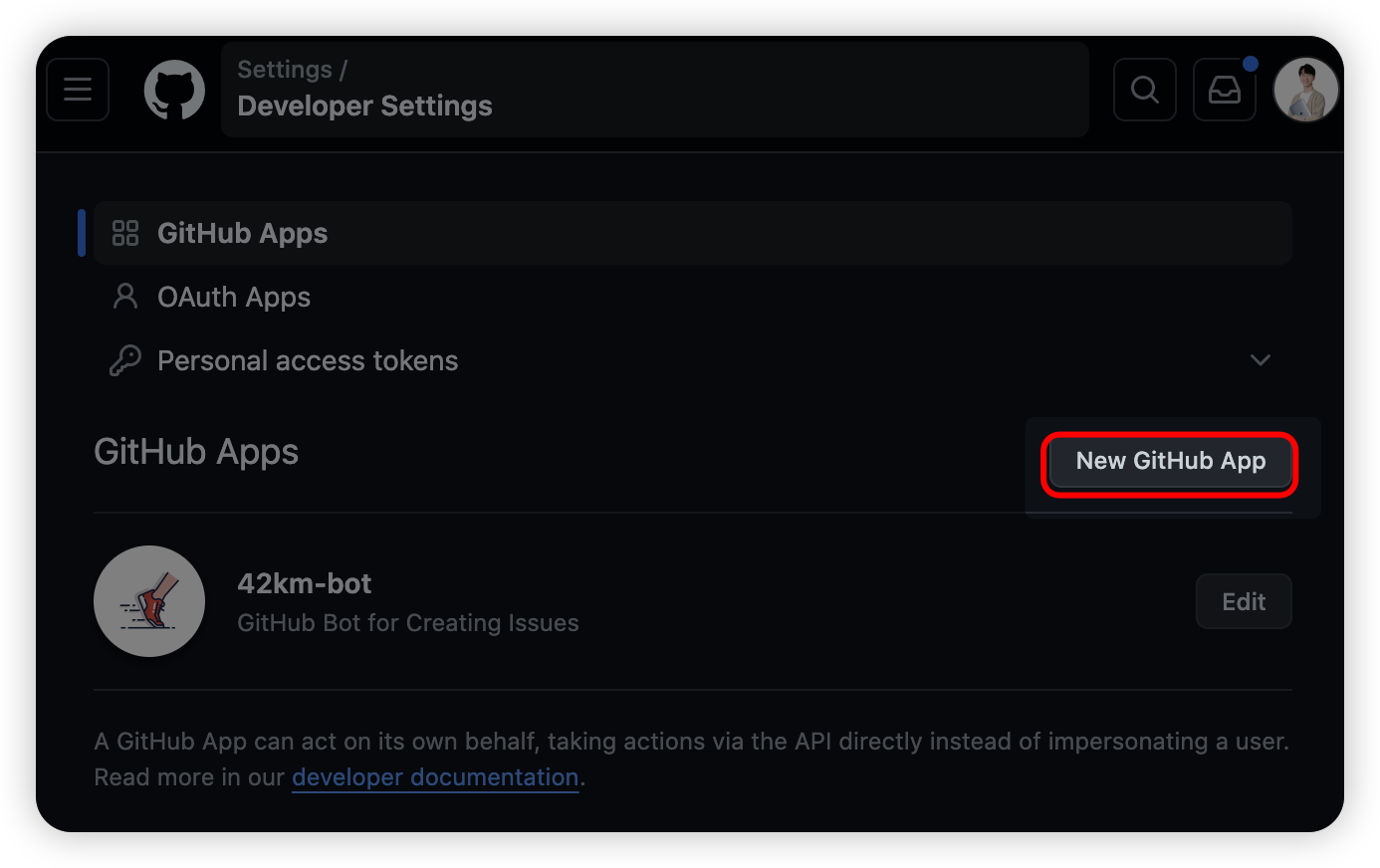Image resolution: width=1380 pixels, height=868 pixels.
Task: Click the Developer Settings breadcrumb title
Action: (x=364, y=107)
